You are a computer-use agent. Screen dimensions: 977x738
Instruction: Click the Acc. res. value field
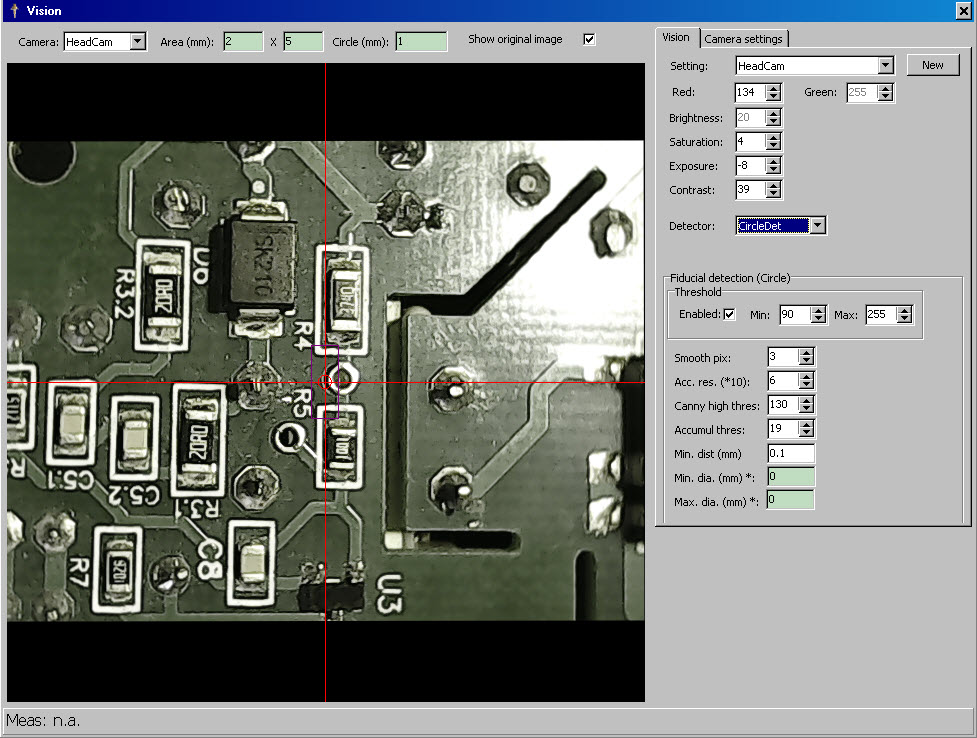point(783,381)
